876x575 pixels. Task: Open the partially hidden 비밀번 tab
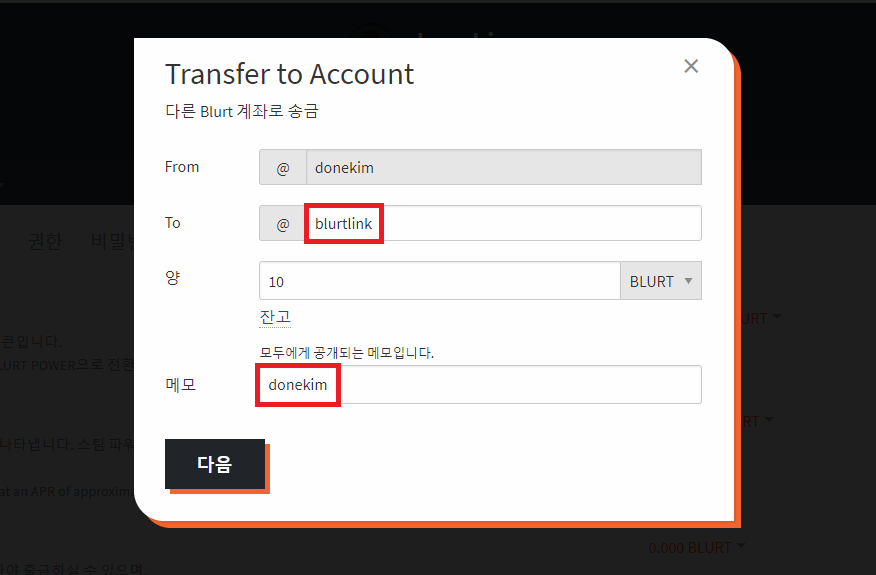[113, 241]
